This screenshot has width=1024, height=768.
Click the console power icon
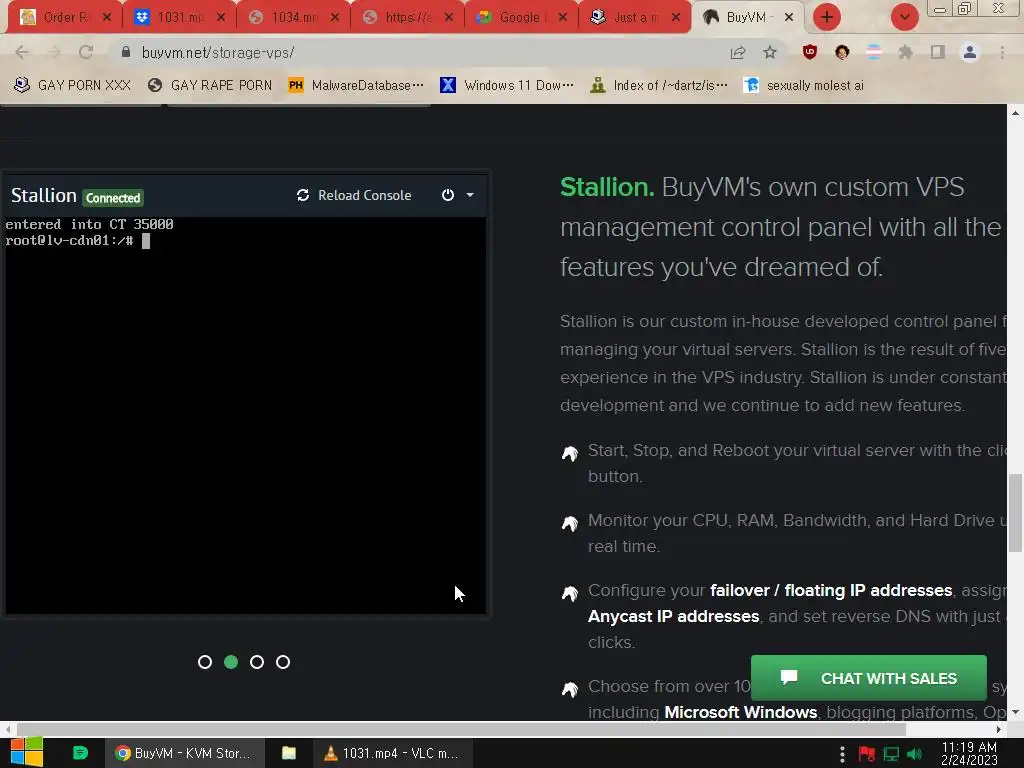point(447,195)
